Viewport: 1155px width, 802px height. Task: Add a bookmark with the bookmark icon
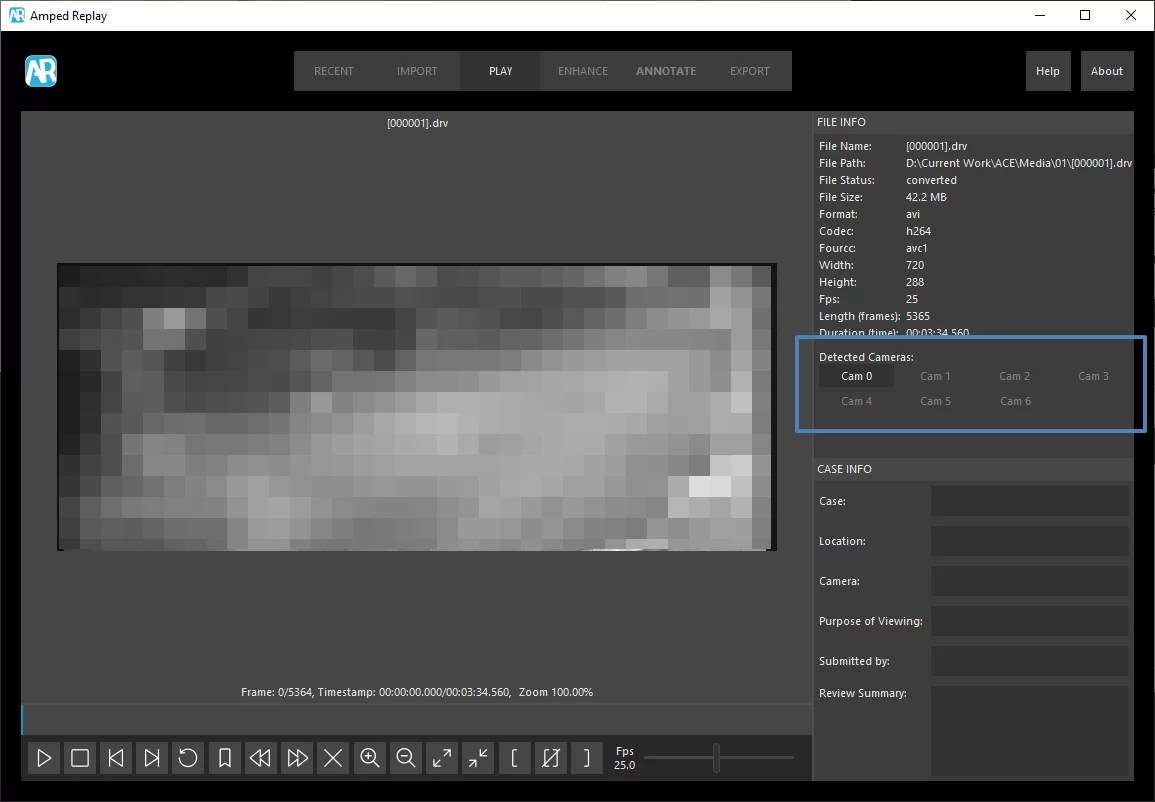[x=225, y=758]
